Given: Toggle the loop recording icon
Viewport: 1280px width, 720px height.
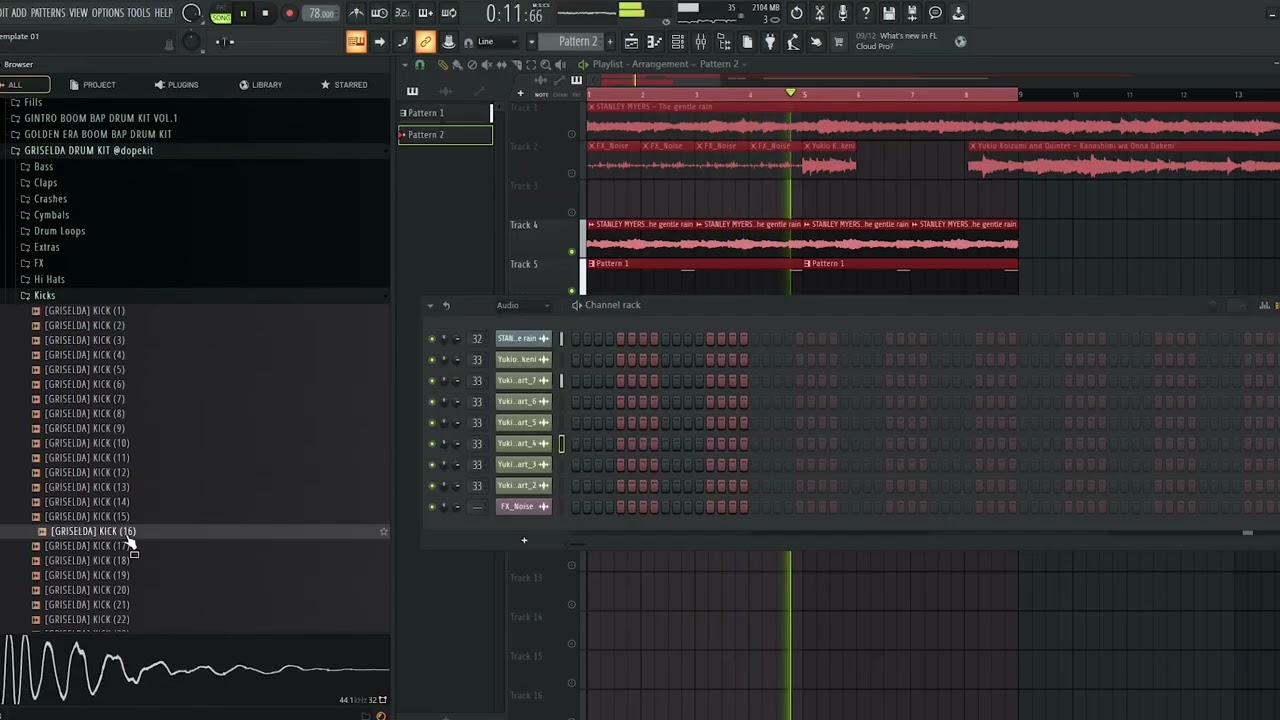Looking at the screenshot, I should [449, 13].
